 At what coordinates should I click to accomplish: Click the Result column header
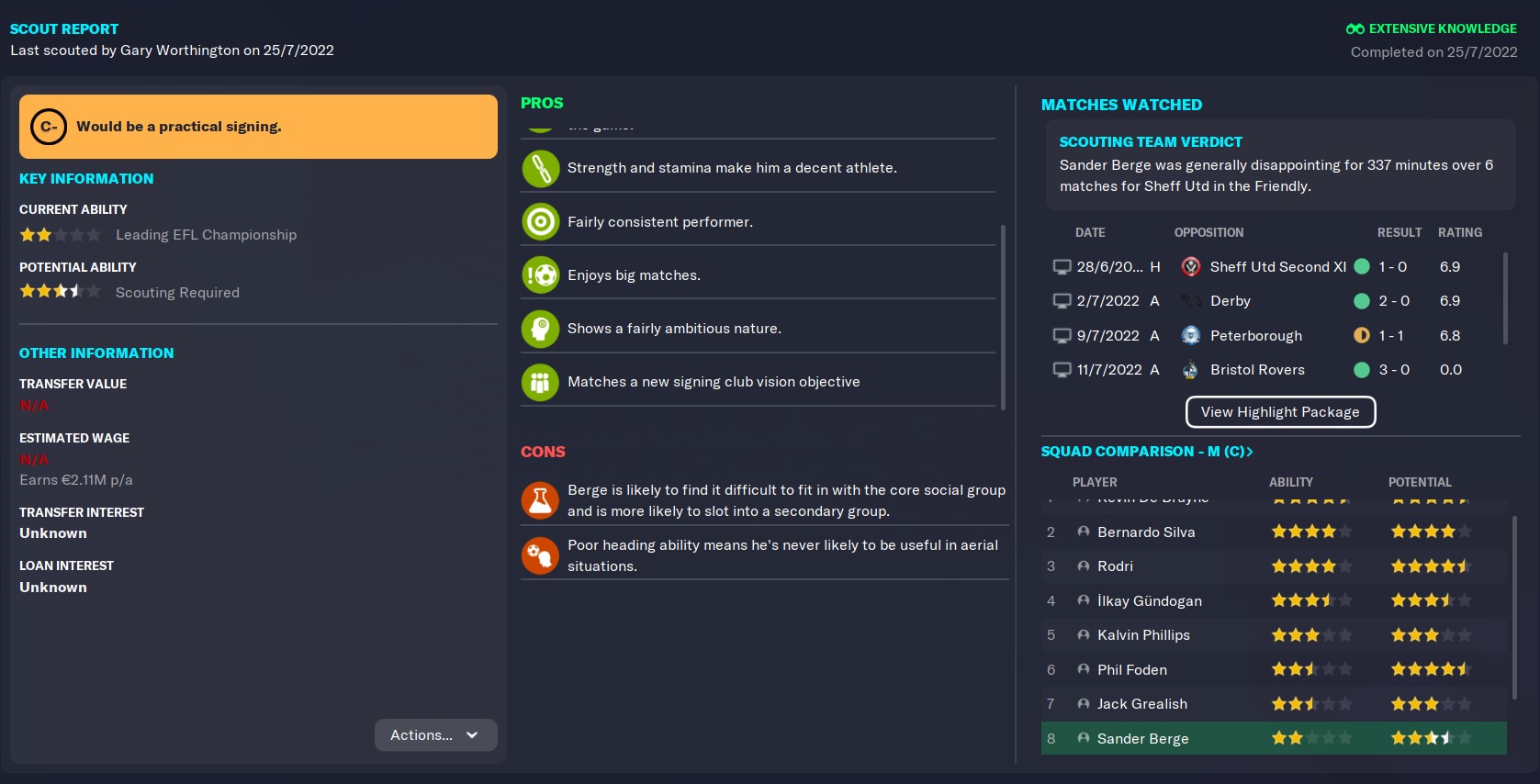tap(1399, 233)
